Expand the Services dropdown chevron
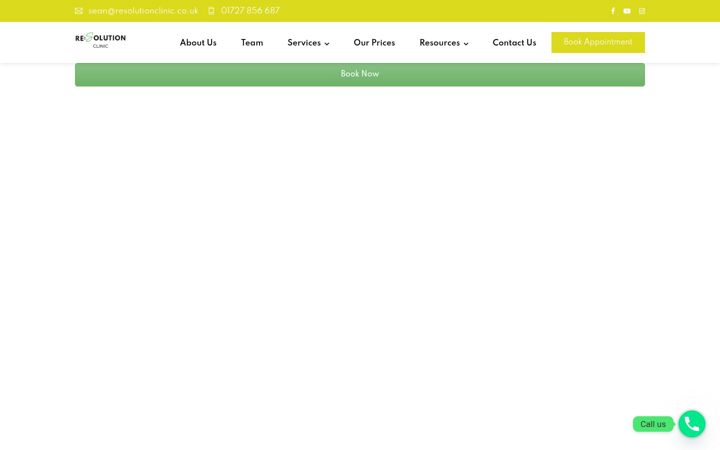The image size is (720, 450). 327,44
